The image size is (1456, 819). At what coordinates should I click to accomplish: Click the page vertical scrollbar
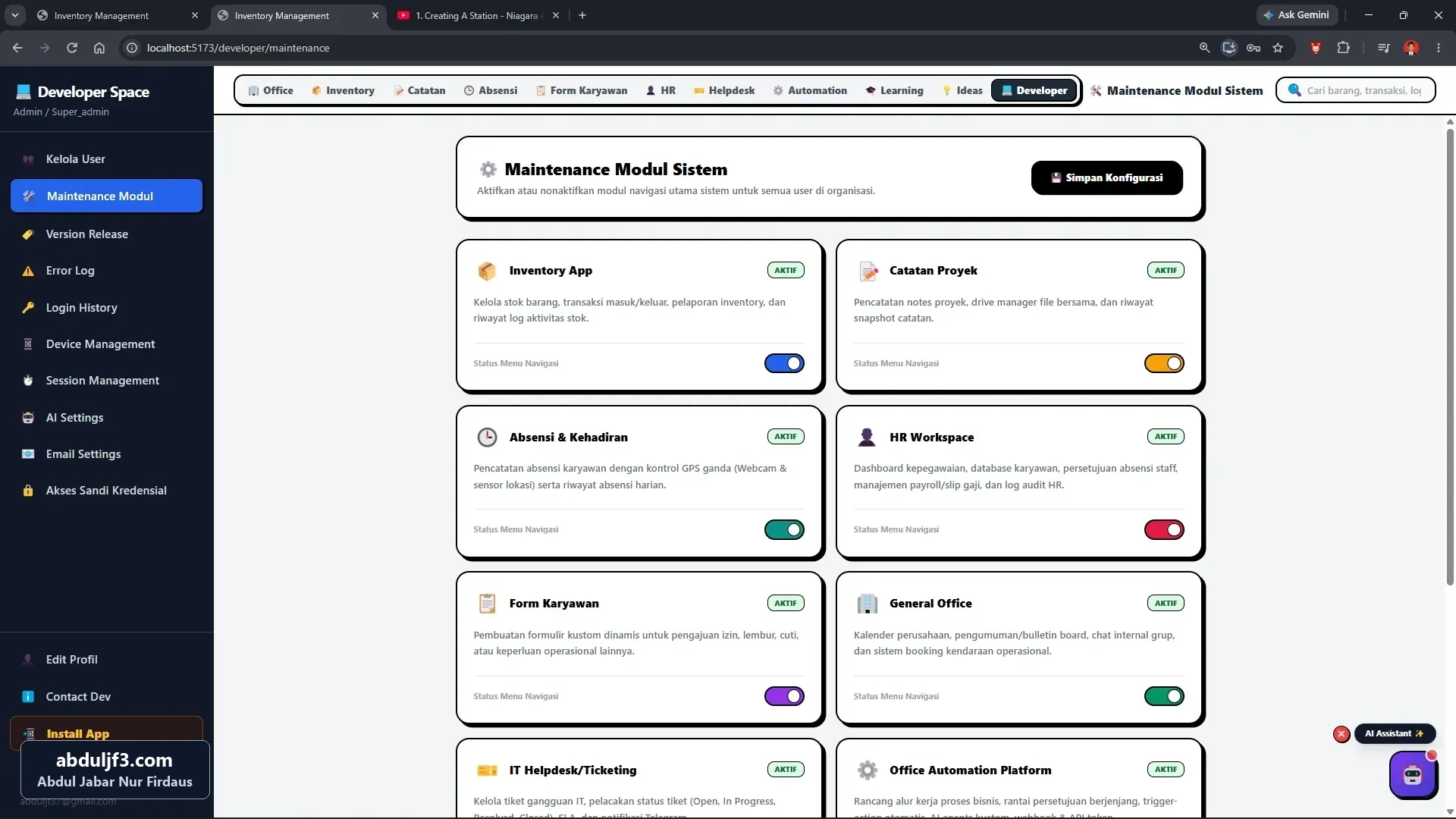[x=1450, y=356]
